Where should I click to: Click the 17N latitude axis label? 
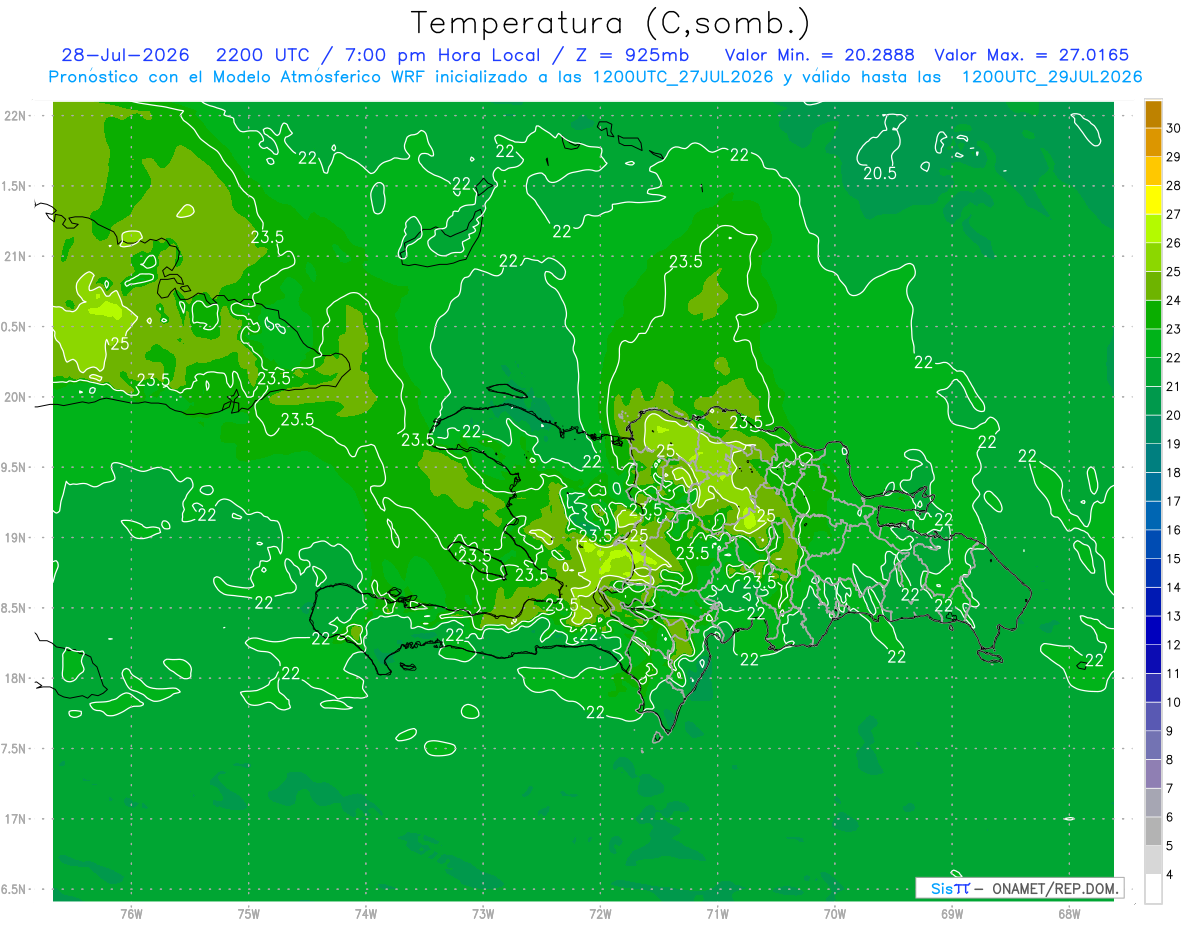15,819
